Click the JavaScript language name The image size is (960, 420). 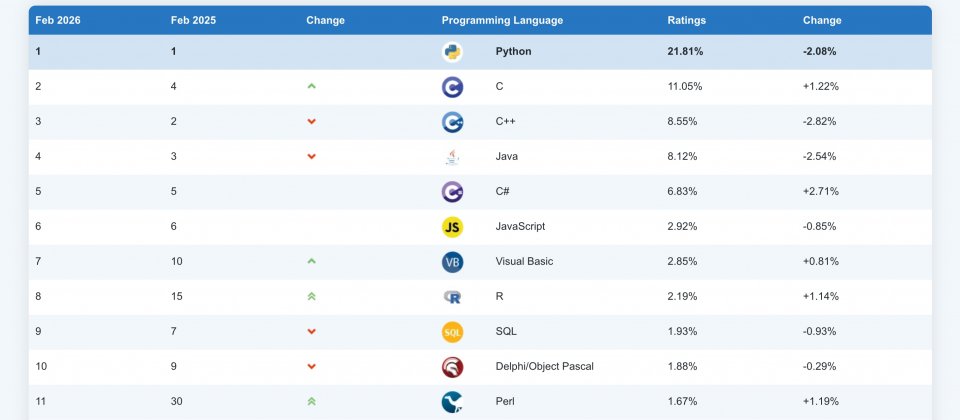click(520, 227)
